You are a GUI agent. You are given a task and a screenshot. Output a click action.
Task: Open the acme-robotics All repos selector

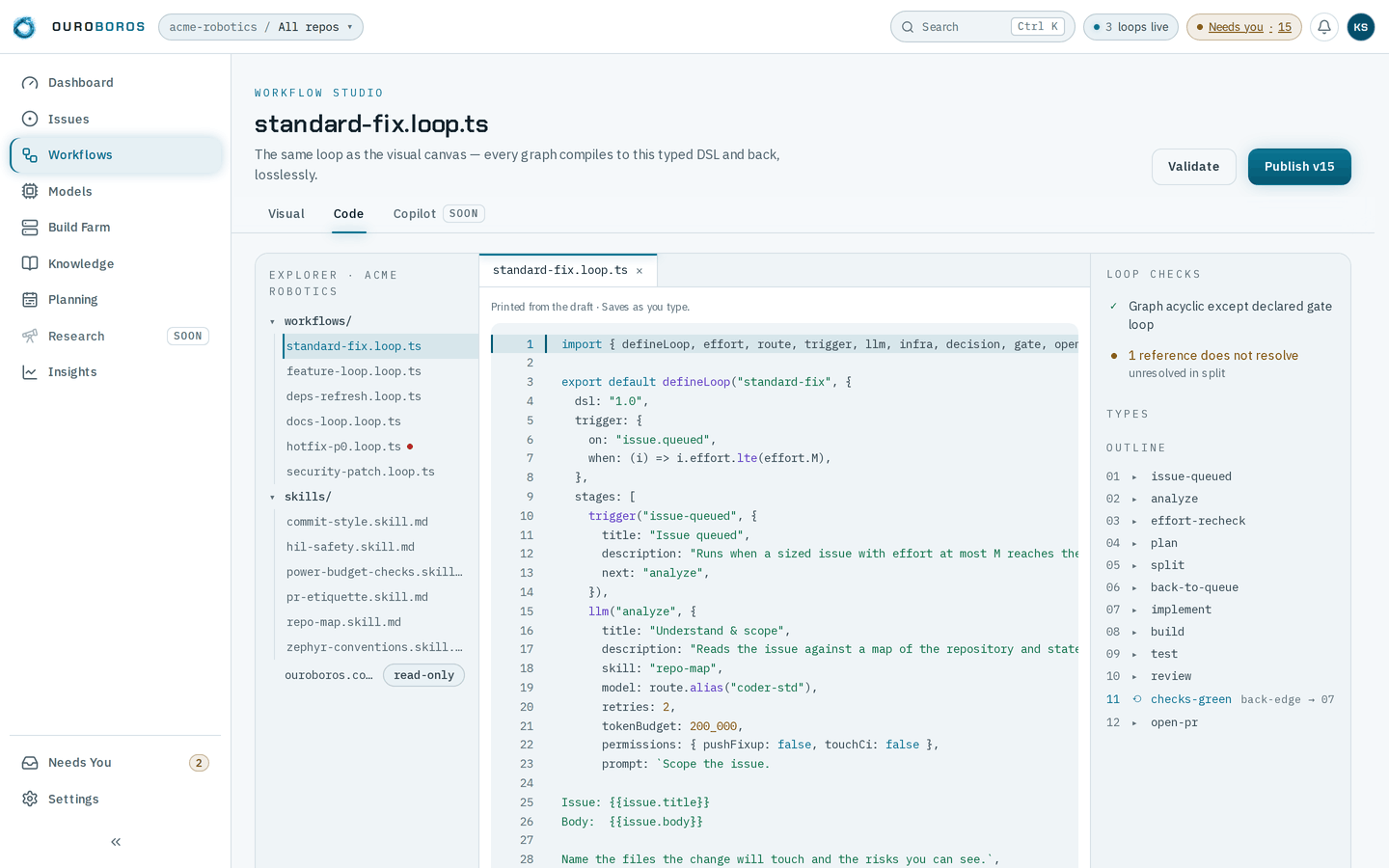point(260,27)
